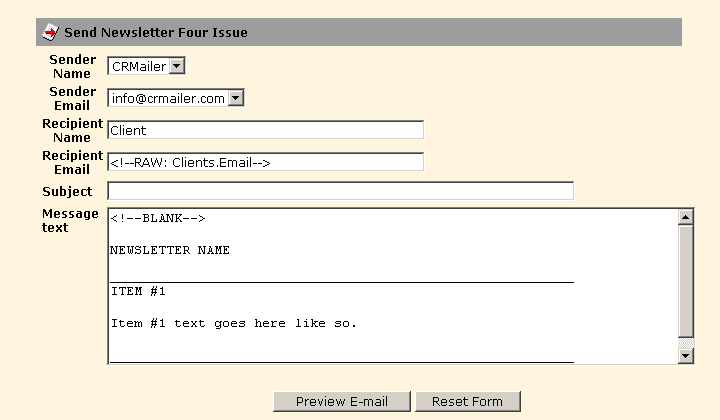Focus the Recipient Name field containing Client
The height and width of the screenshot is (420, 720).
pyautogui.click(x=265, y=130)
